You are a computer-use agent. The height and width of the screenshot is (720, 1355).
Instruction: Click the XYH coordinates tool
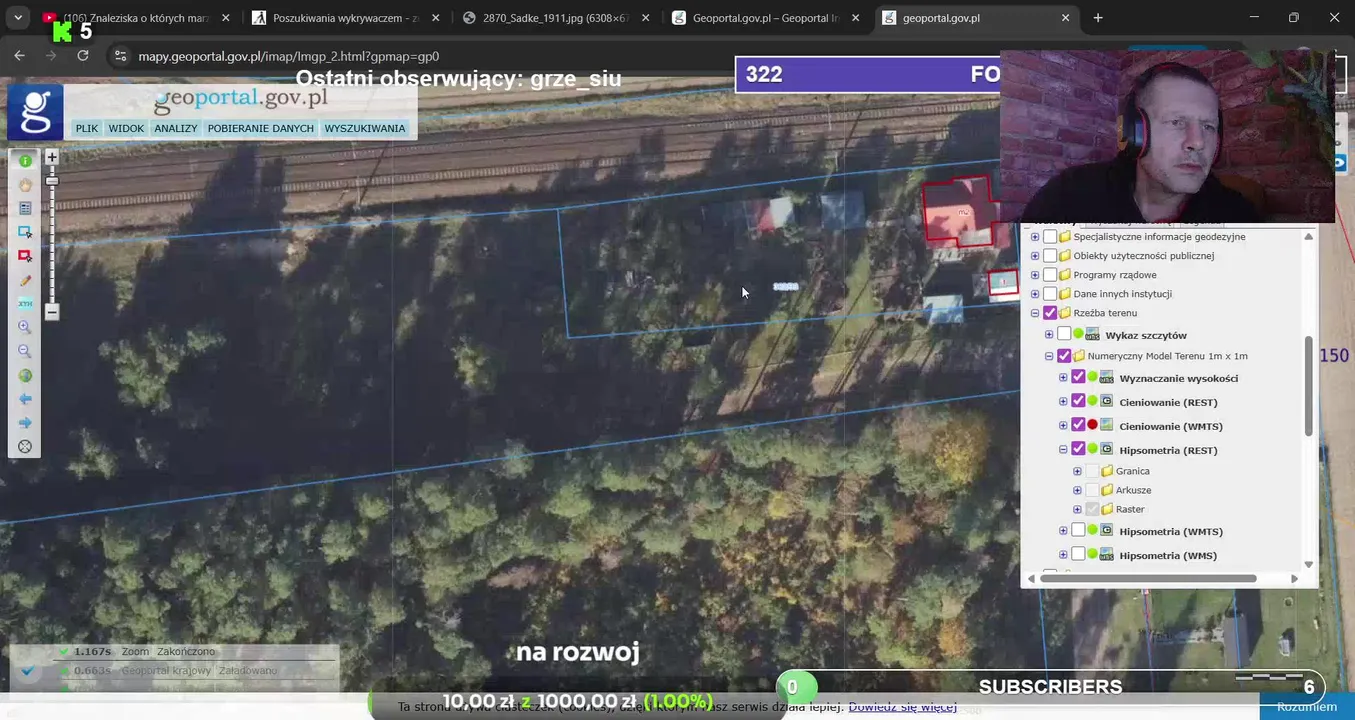pos(25,303)
